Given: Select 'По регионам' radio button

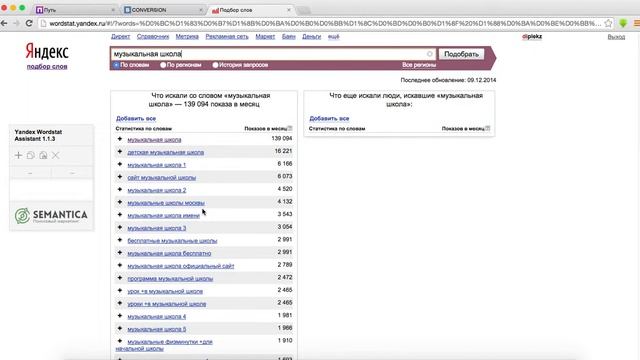Looking at the screenshot, I should pyautogui.click(x=163, y=65).
